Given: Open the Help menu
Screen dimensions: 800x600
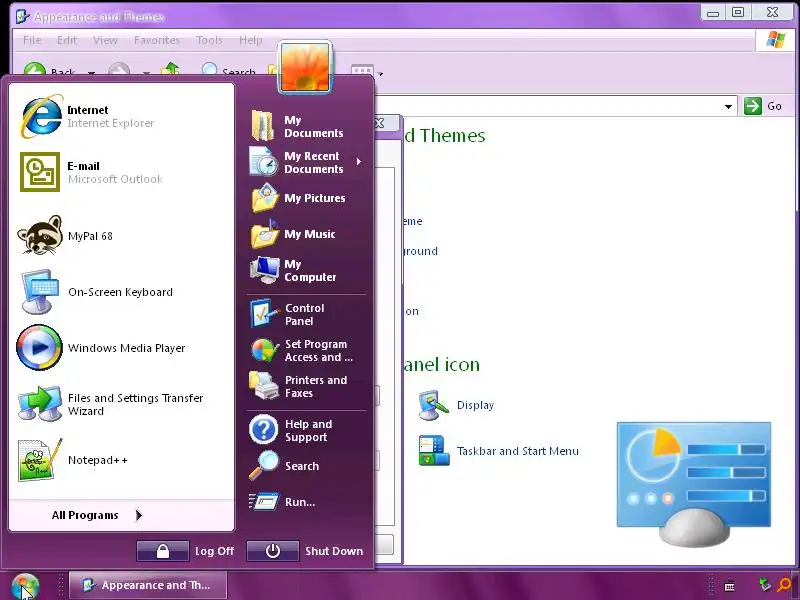Looking at the screenshot, I should (x=251, y=40).
